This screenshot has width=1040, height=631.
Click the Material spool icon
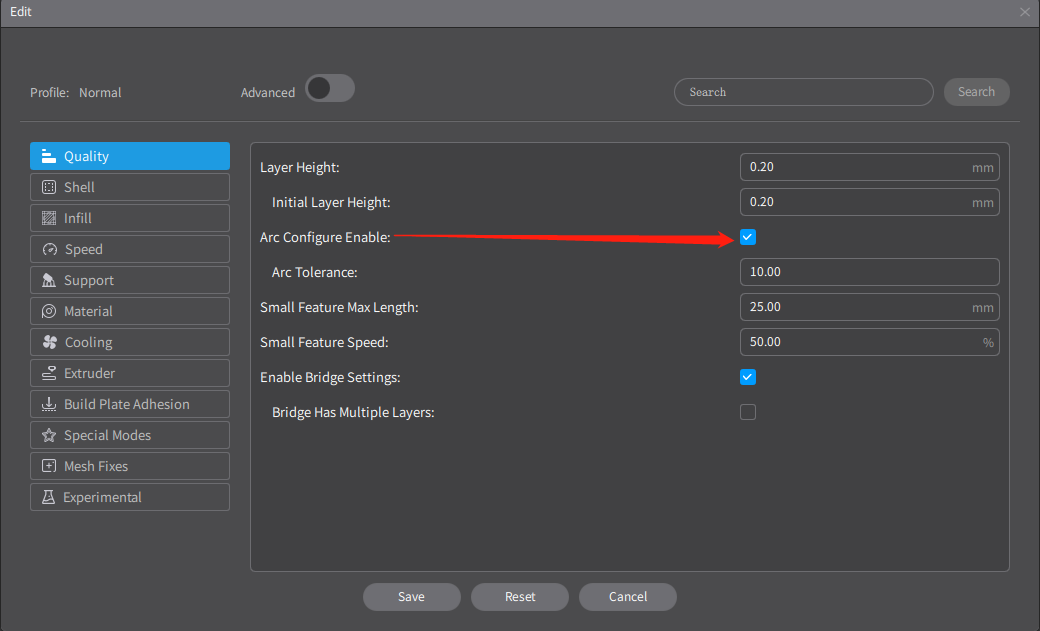pos(48,311)
